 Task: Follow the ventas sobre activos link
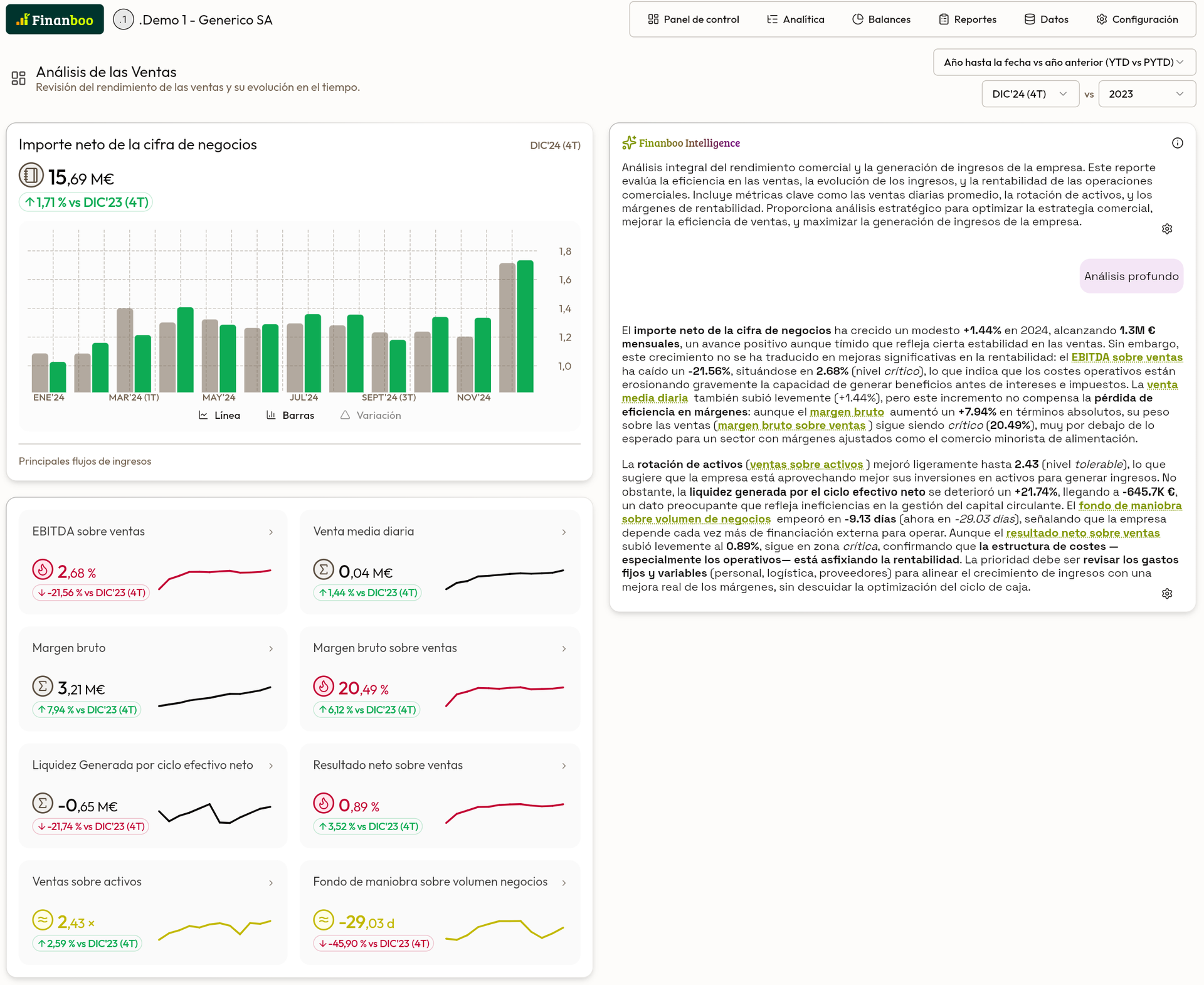806,464
